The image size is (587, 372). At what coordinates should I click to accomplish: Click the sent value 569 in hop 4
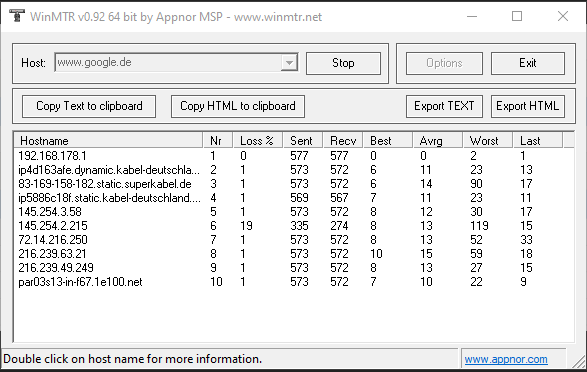point(299,198)
